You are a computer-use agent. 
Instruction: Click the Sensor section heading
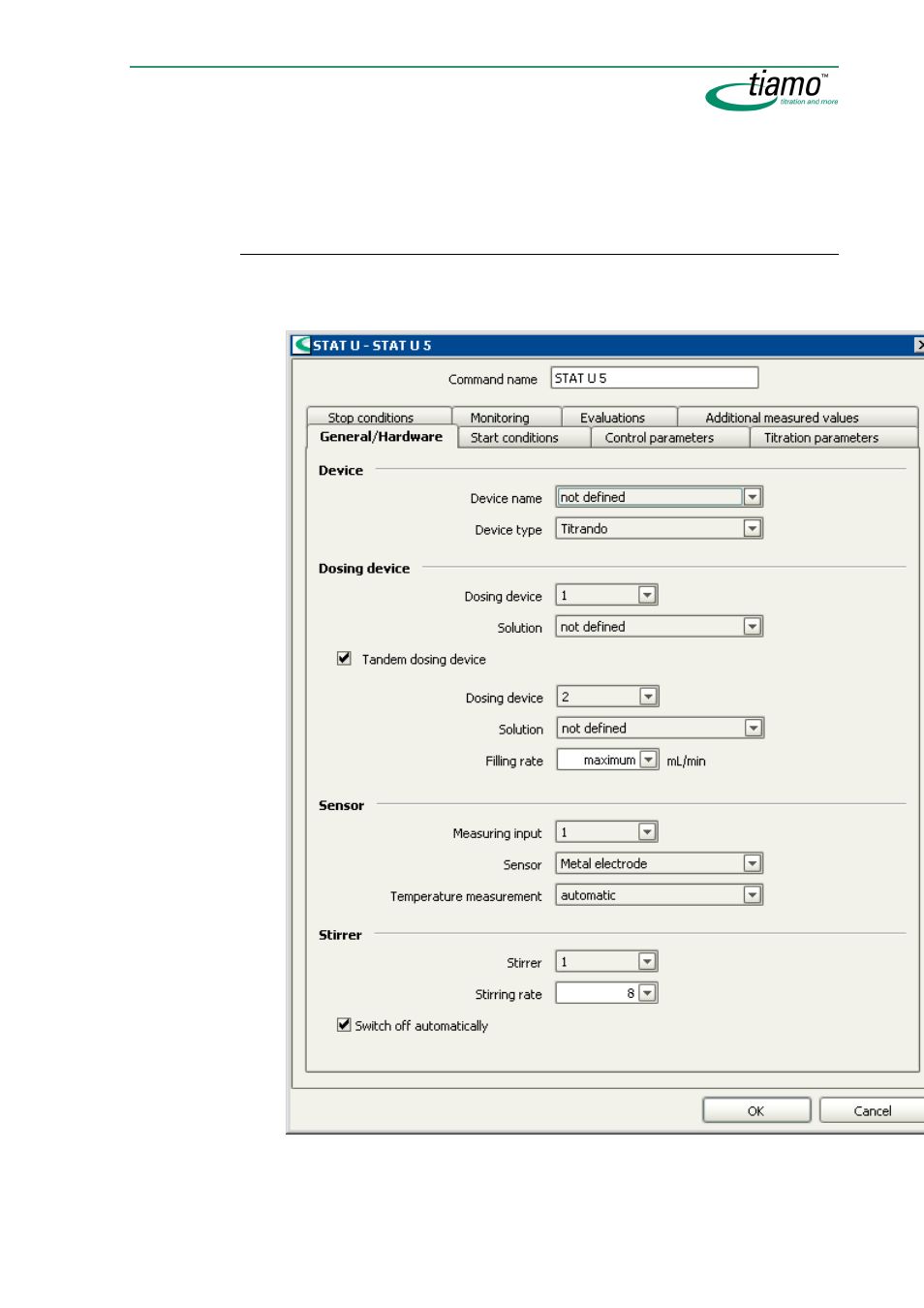[x=341, y=805]
